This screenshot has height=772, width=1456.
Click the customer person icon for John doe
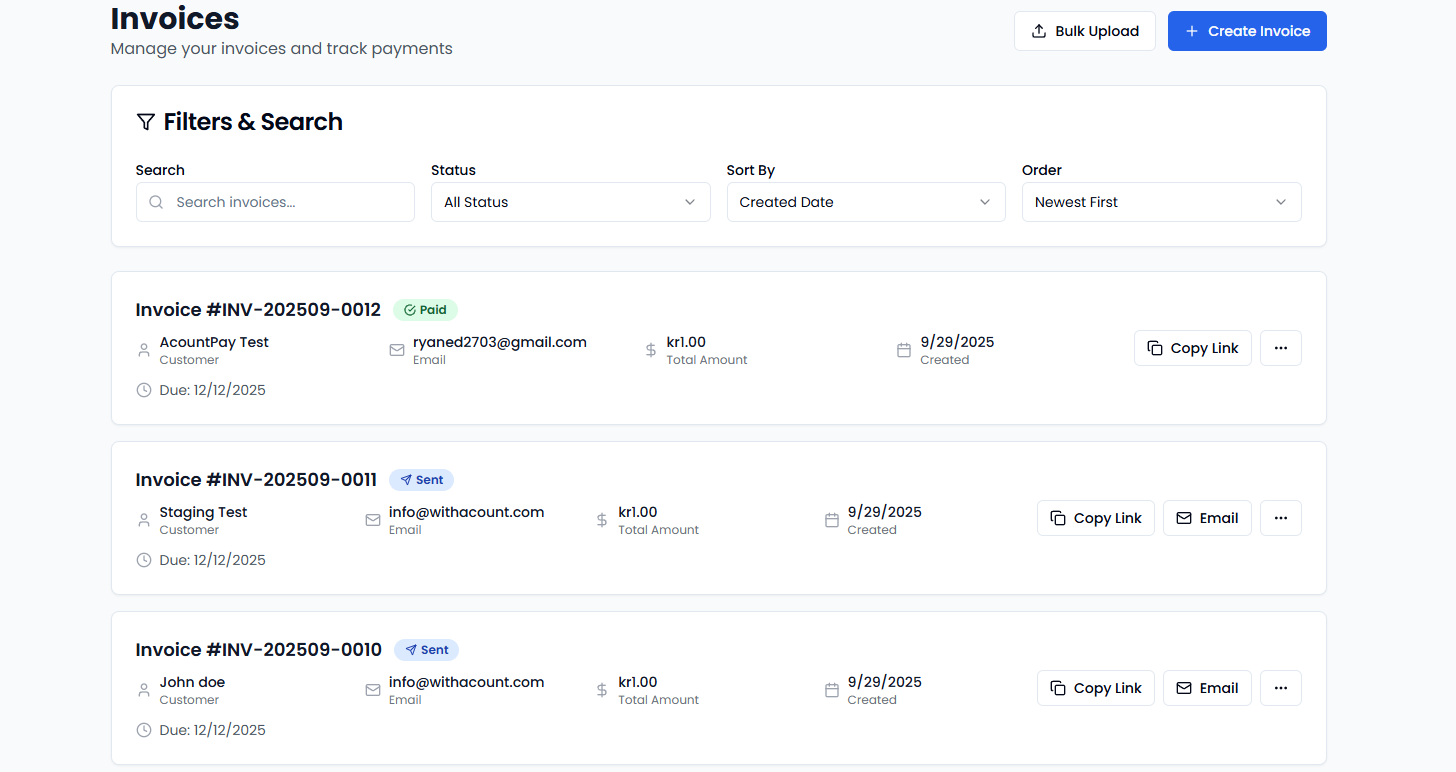point(142,690)
